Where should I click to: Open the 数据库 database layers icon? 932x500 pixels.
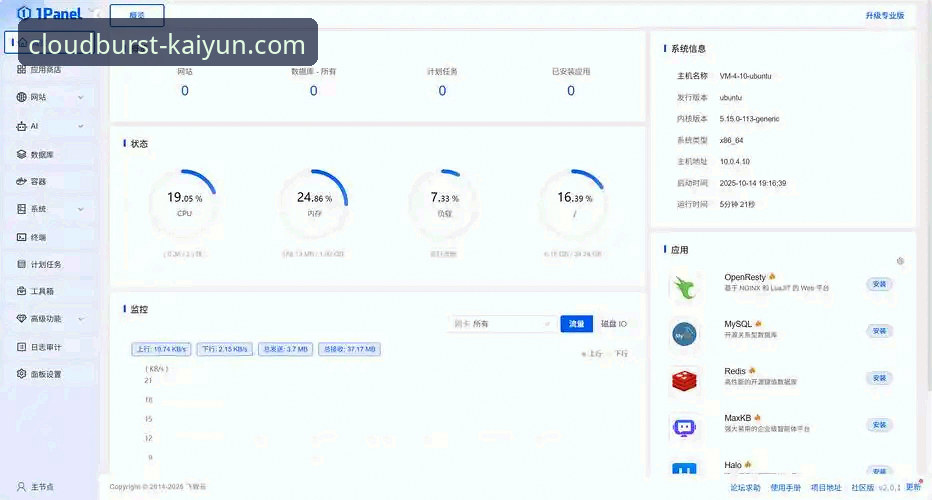click(21, 155)
